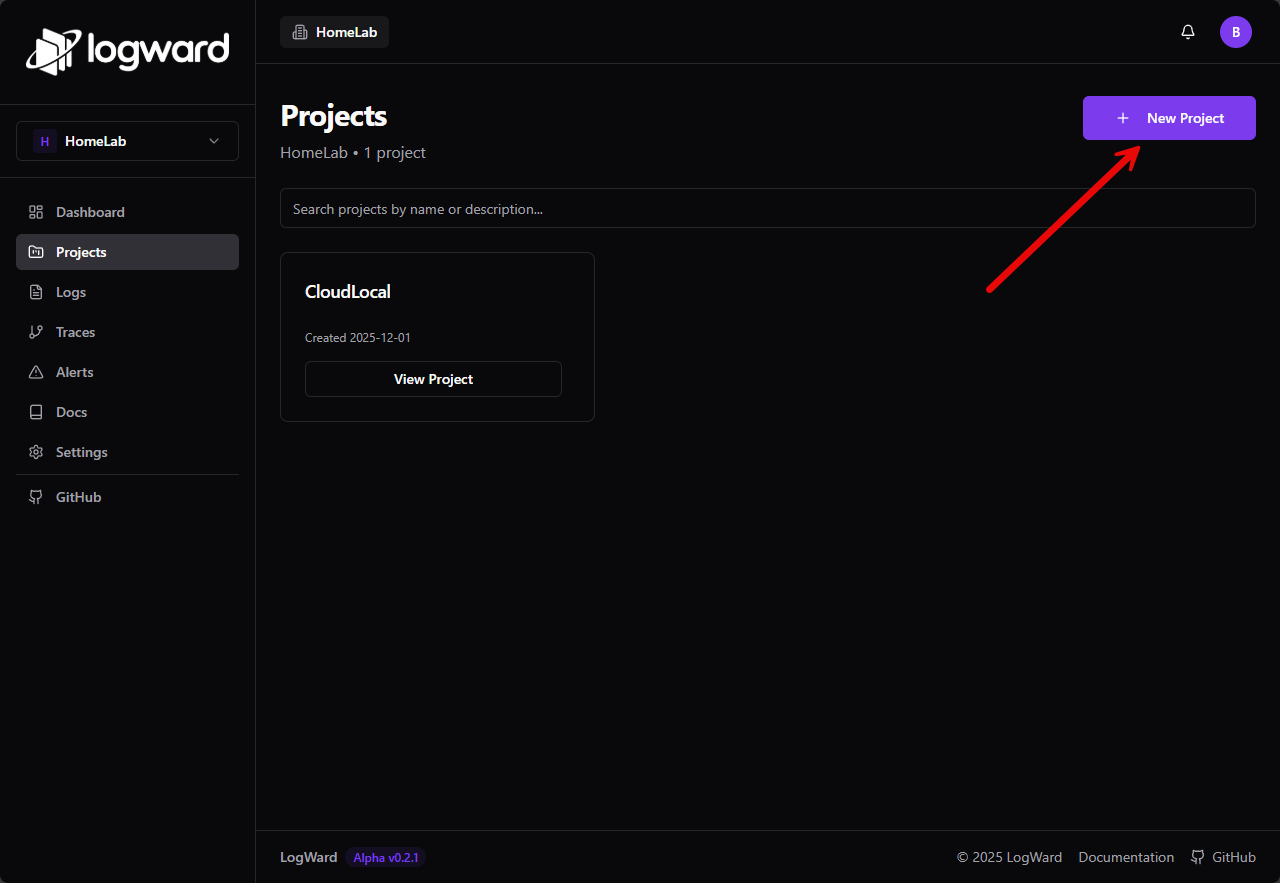
Task: Click the GitHub icon in the footer
Action: click(x=1197, y=857)
